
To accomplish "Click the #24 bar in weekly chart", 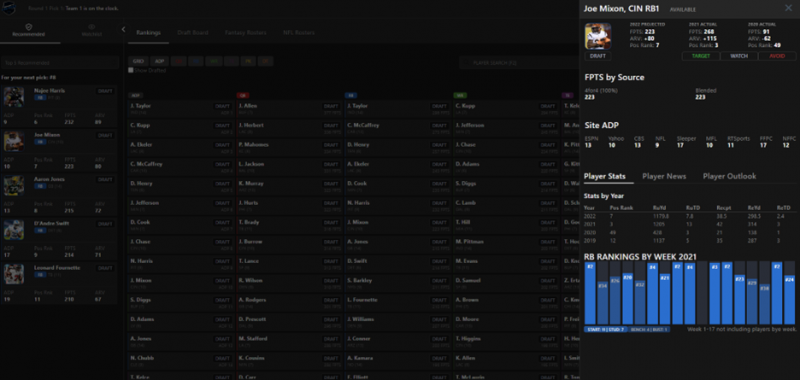I will (x=789, y=299).
